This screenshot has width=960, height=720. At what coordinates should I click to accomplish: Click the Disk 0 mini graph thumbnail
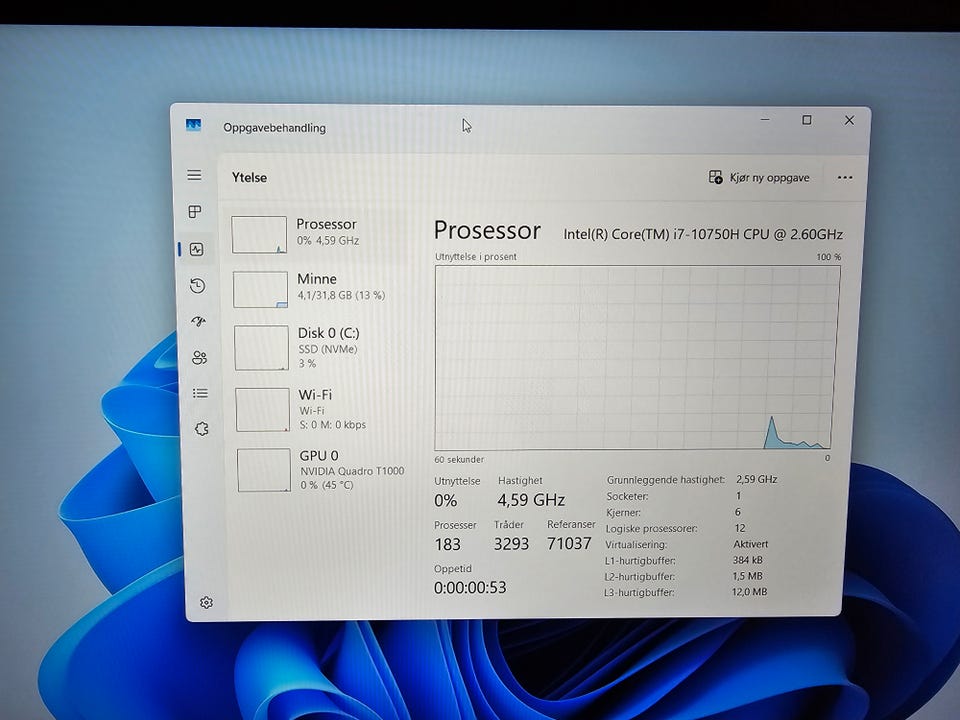coord(261,348)
